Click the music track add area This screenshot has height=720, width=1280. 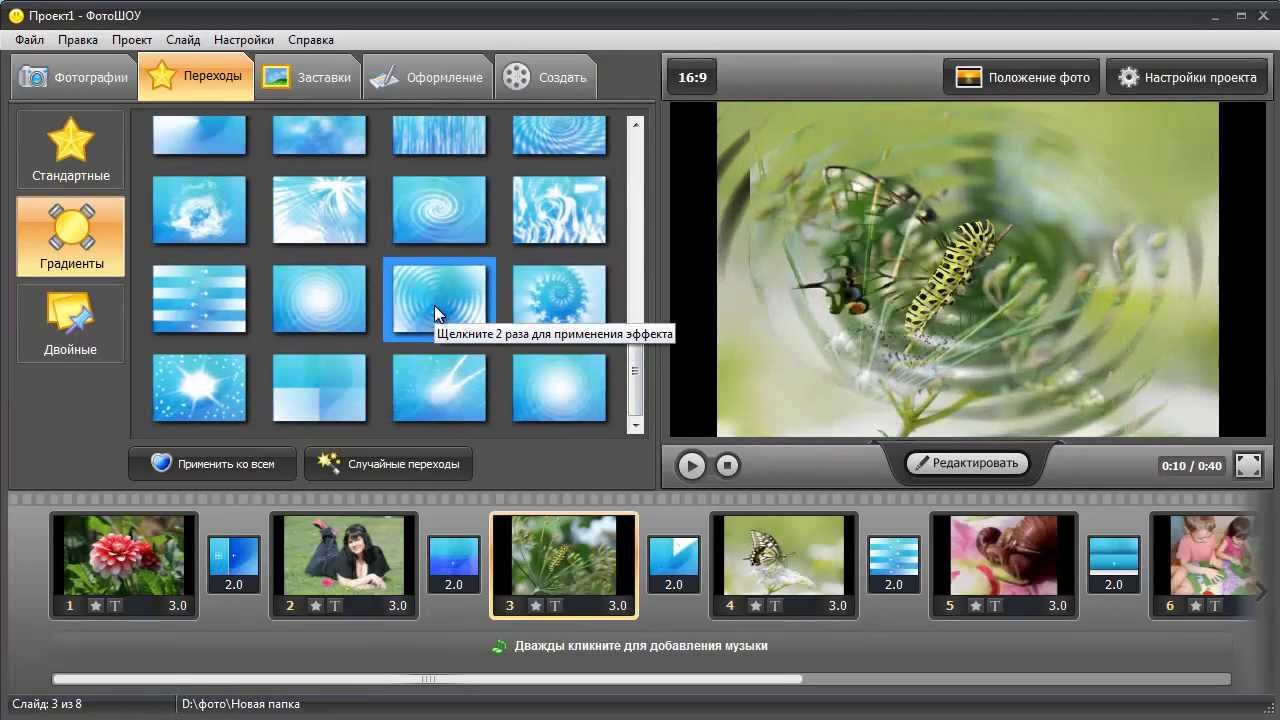[640, 646]
